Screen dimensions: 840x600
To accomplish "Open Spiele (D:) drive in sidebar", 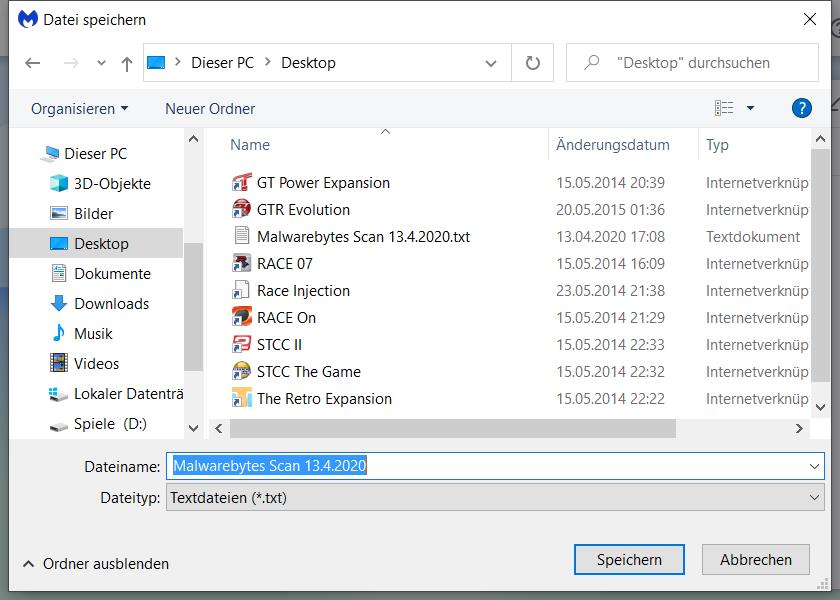I will point(110,424).
